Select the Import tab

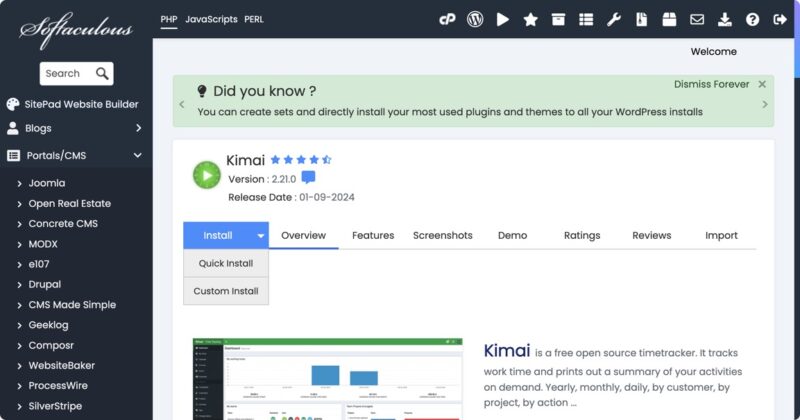[721, 235]
